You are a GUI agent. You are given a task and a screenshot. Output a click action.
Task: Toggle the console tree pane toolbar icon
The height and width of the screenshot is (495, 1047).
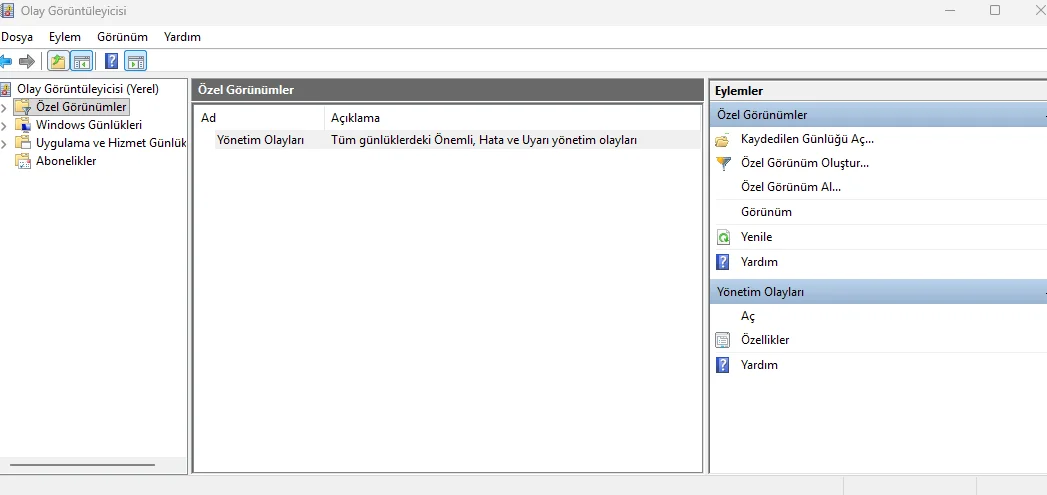point(81,62)
